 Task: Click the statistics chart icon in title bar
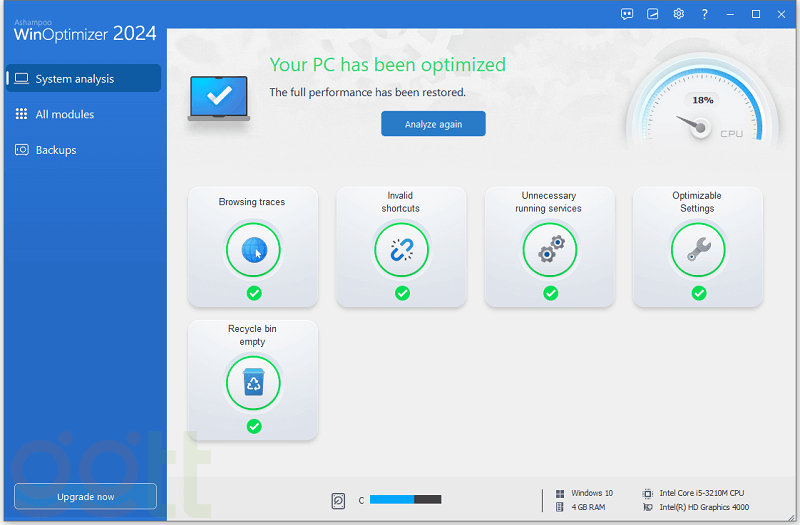tap(653, 14)
